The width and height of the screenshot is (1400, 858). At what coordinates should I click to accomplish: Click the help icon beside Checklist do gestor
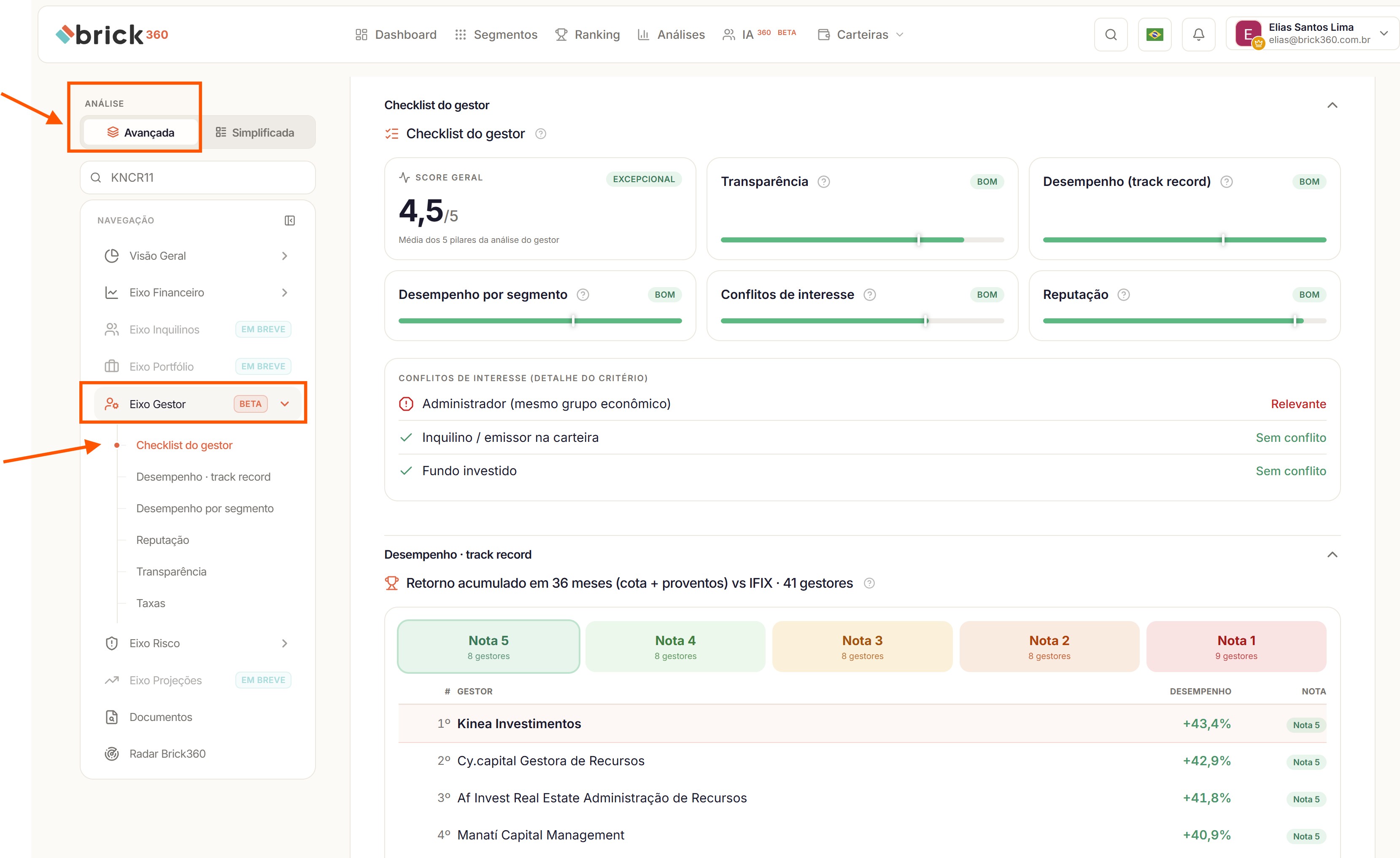pyautogui.click(x=541, y=134)
